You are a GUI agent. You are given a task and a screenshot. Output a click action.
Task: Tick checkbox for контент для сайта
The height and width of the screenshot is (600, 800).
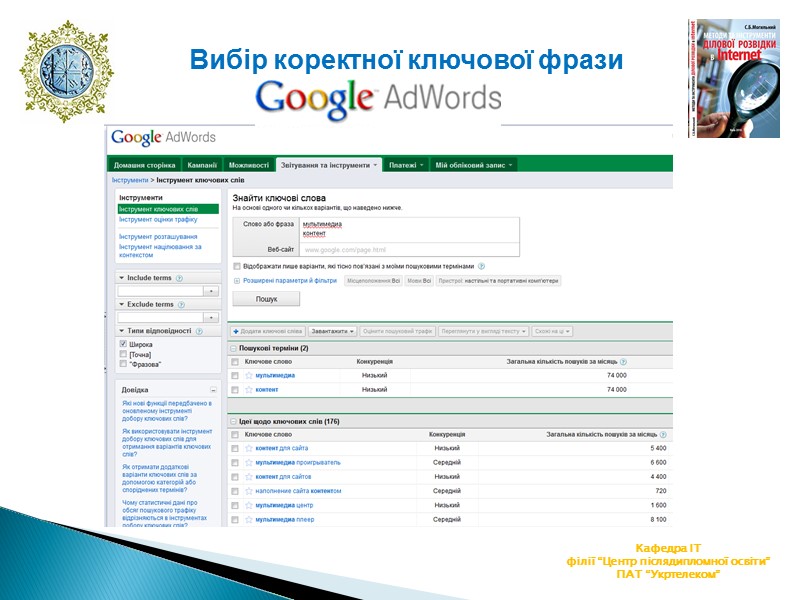point(235,448)
